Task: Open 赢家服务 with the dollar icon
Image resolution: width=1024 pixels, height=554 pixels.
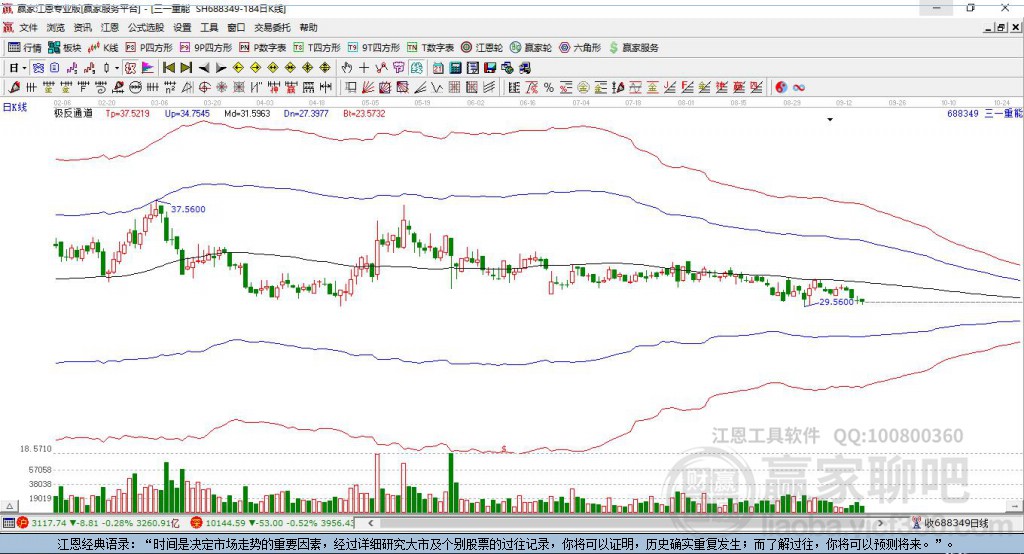Action: tap(634, 48)
